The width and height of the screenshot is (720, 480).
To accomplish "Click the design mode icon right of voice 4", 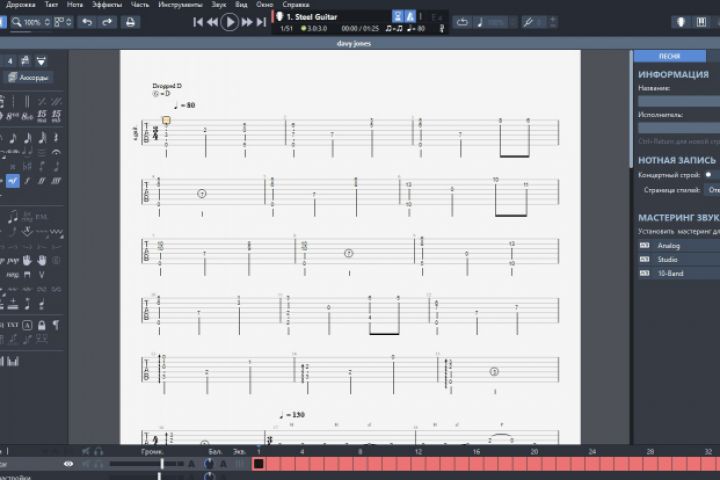I will pos(41,61).
